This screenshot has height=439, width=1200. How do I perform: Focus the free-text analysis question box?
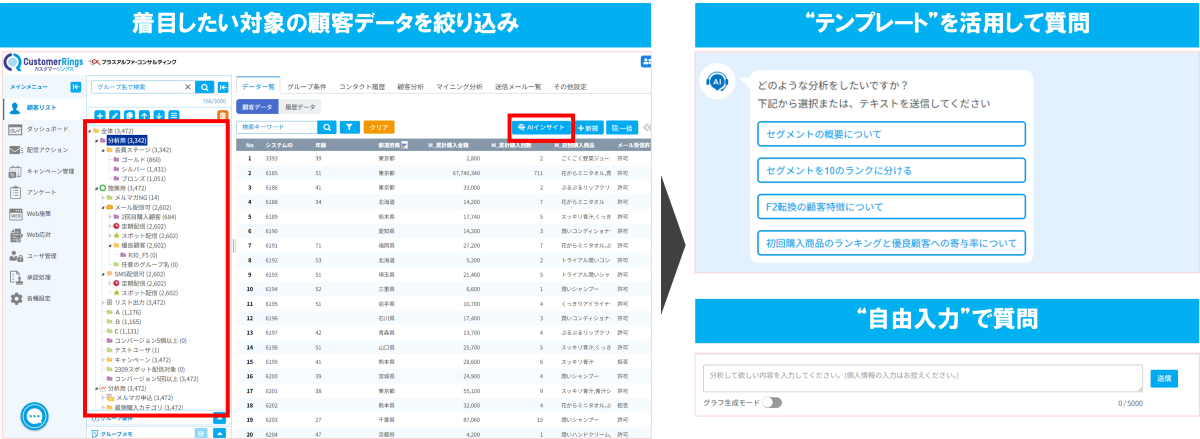coord(922,378)
